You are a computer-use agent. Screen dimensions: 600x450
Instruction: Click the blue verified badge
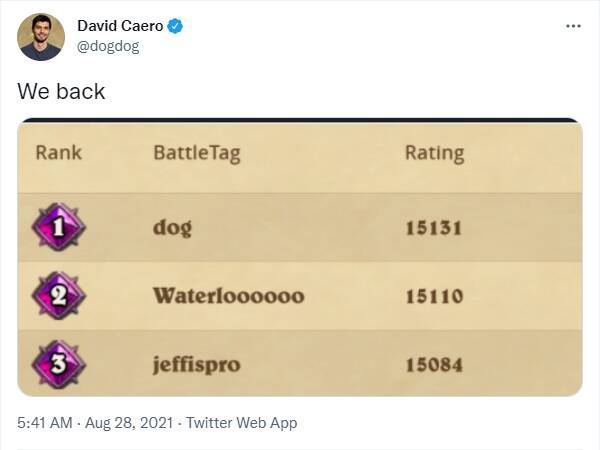(175, 26)
